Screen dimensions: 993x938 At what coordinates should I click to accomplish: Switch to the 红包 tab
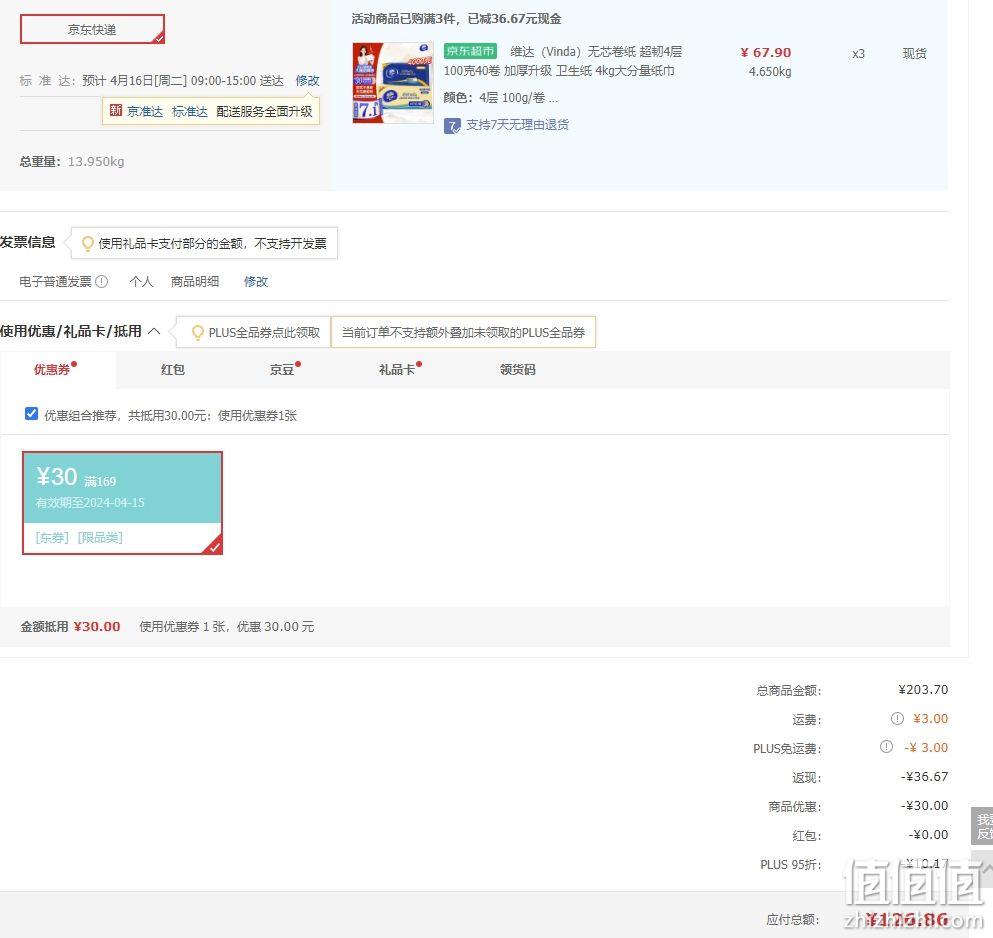(173, 369)
